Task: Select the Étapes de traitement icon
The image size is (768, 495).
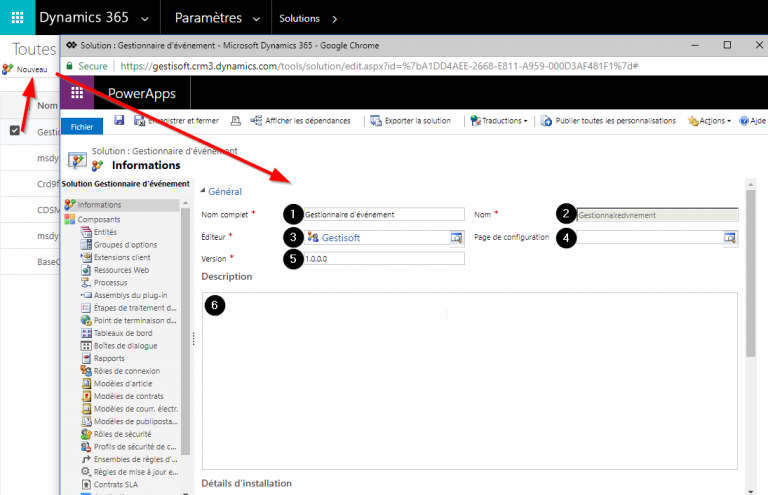Action: [86, 308]
